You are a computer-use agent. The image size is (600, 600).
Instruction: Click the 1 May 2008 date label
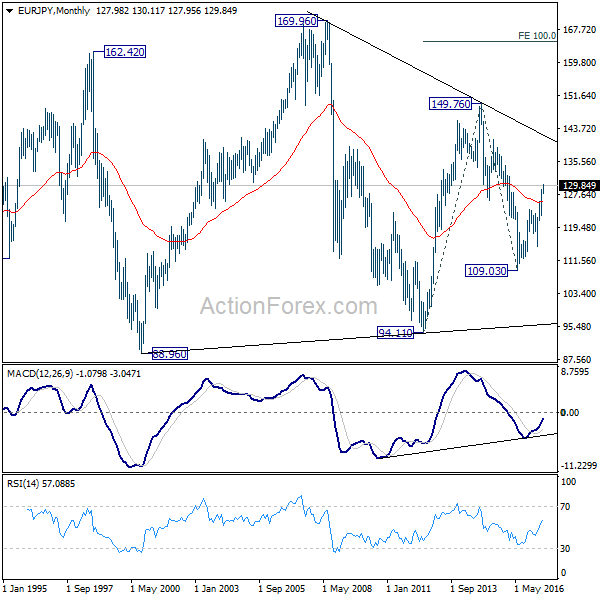click(x=347, y=589)
